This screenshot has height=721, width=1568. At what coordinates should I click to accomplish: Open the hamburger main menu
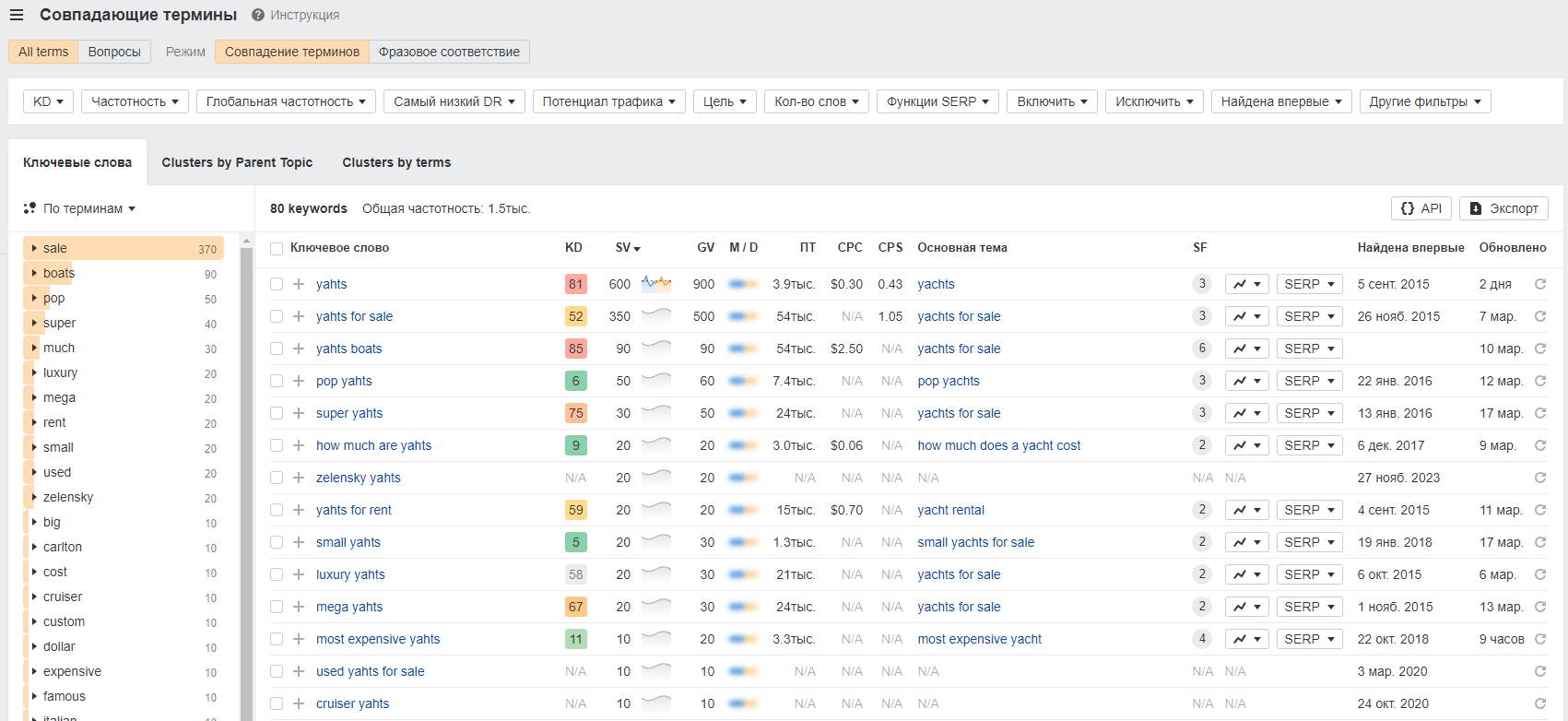[17, 15]
